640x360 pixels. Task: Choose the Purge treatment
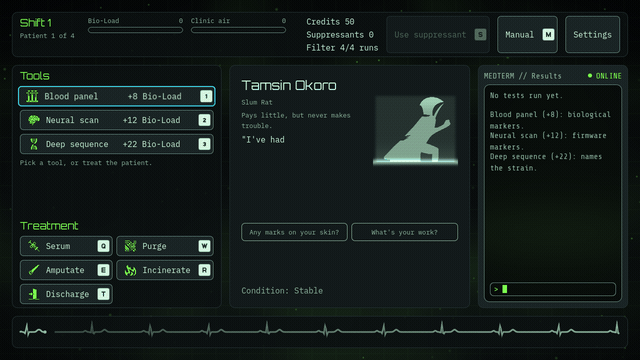coord(165,246)
